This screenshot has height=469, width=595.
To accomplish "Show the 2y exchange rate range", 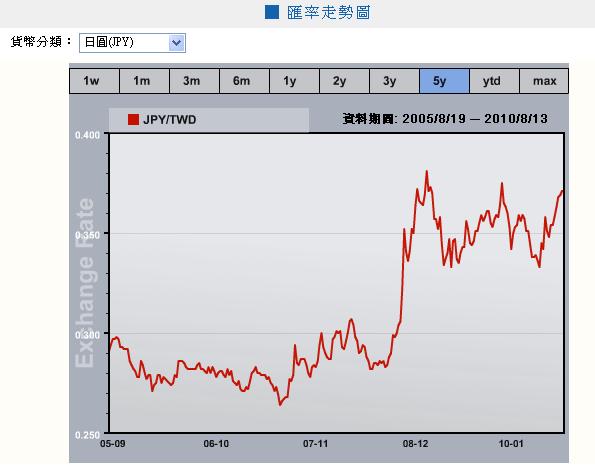I will [344, 81].
